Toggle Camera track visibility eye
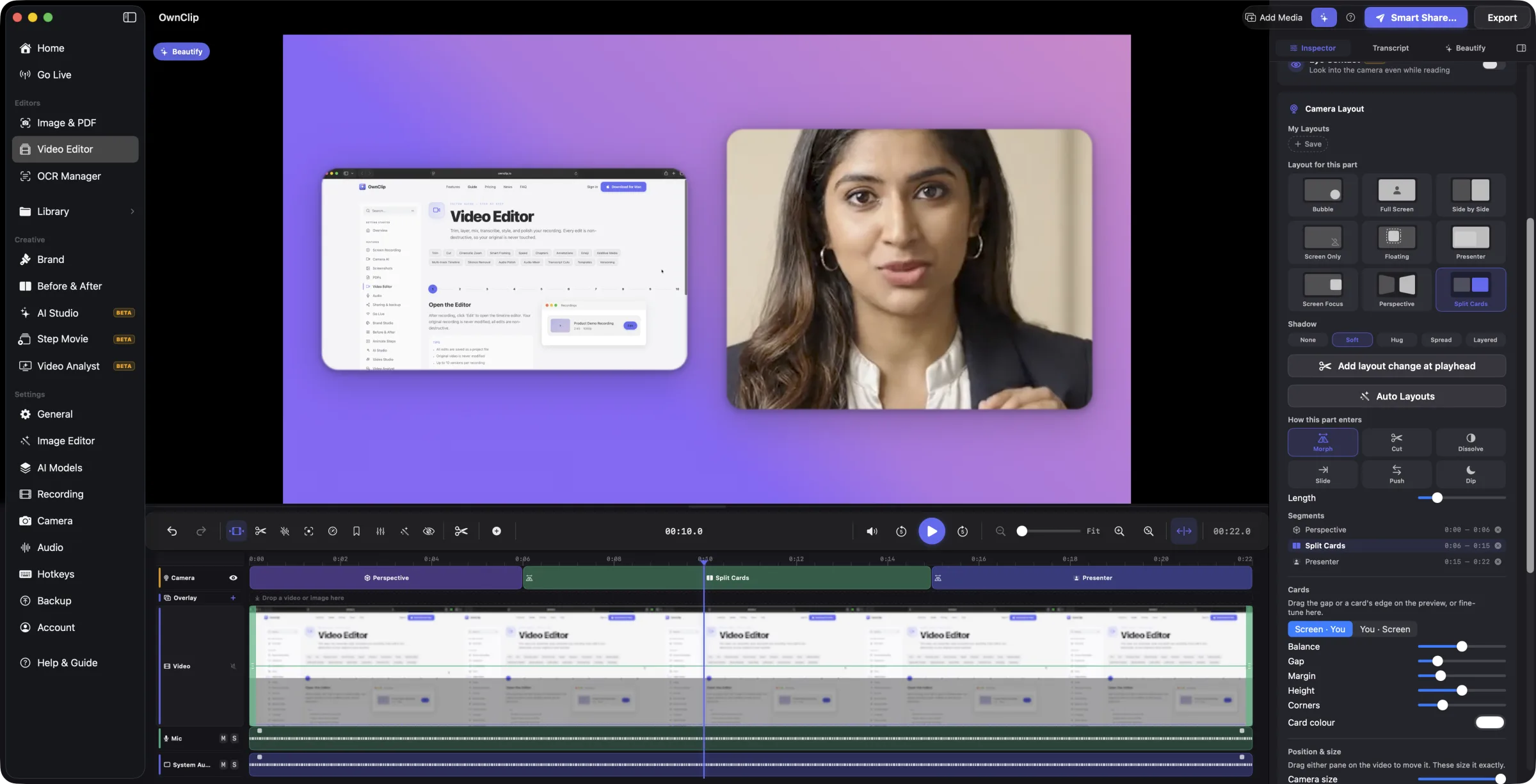 tap(233, 578)
